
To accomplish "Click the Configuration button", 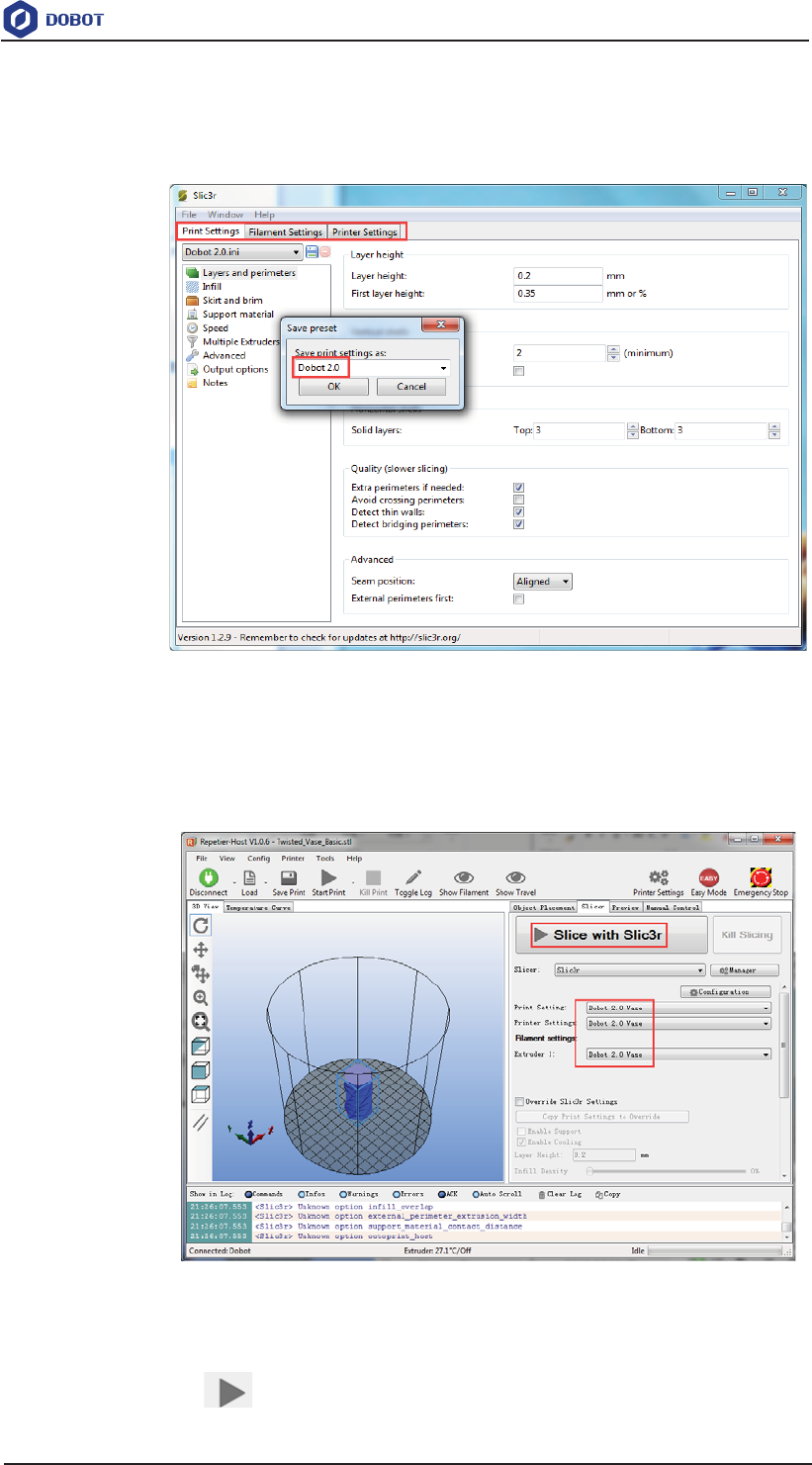I will [x=726, y=992].
